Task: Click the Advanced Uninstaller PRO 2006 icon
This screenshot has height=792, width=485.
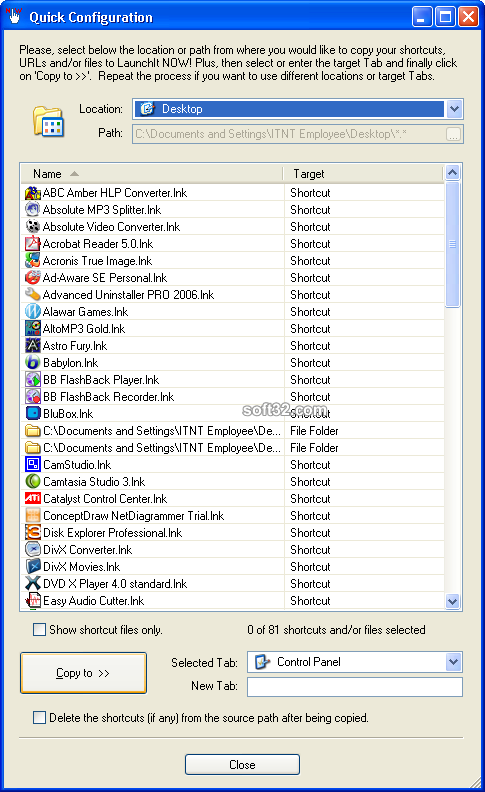Action: pyautogui.click(x=33, y=295)
